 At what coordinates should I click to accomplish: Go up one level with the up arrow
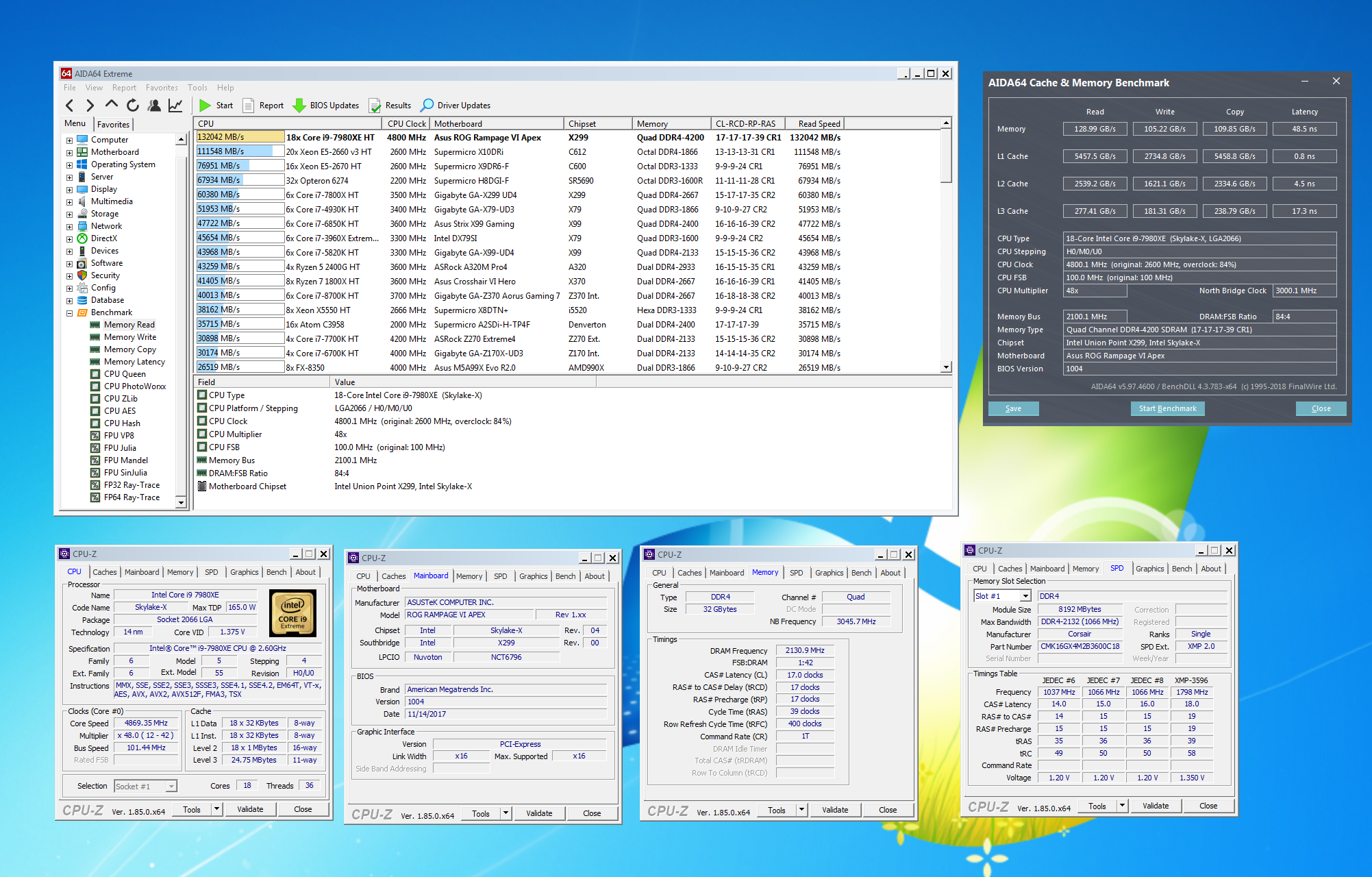[111, 105]
